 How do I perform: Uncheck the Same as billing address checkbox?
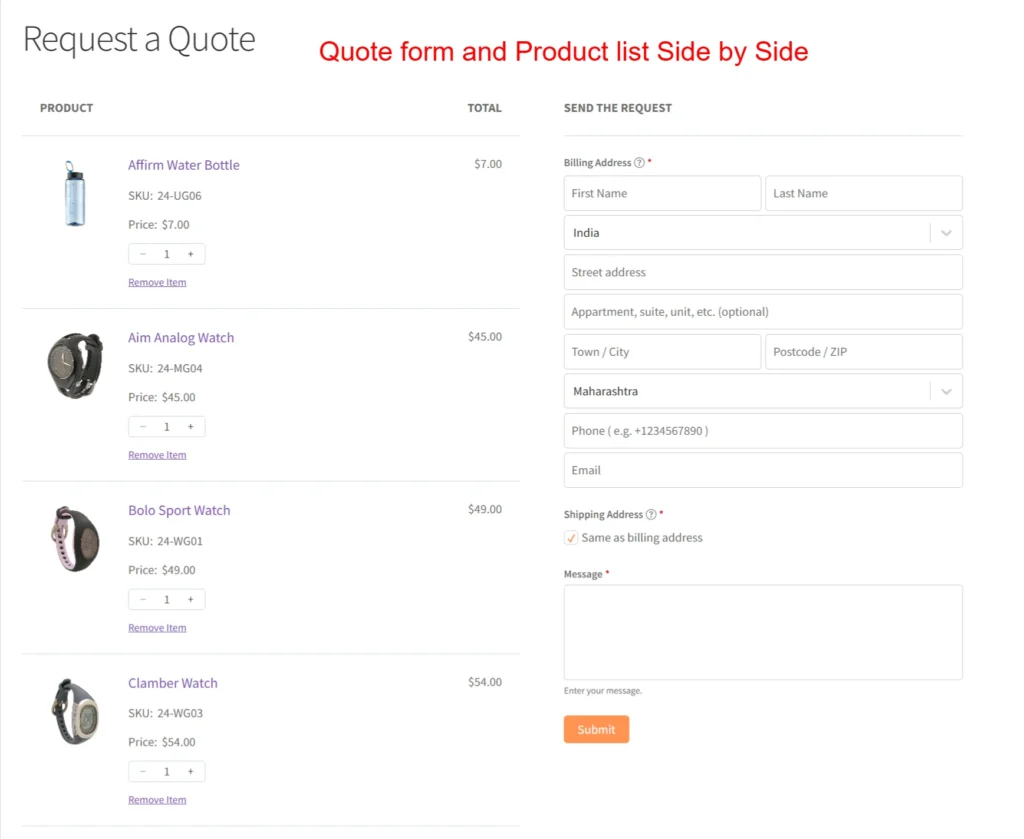[x=571, y=537]
